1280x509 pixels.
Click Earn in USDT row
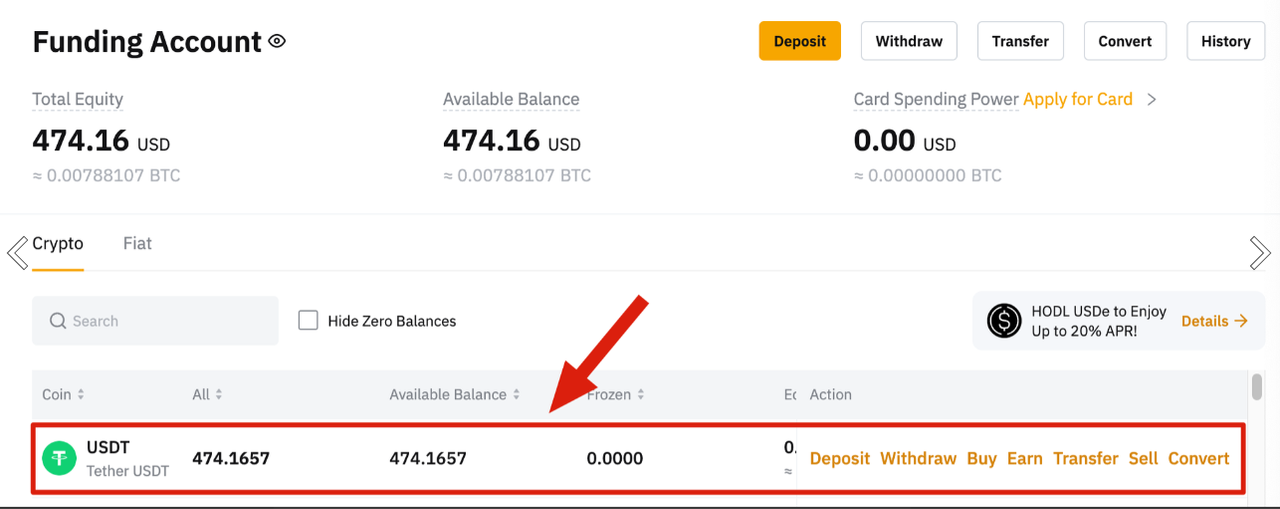point(1025,458)
